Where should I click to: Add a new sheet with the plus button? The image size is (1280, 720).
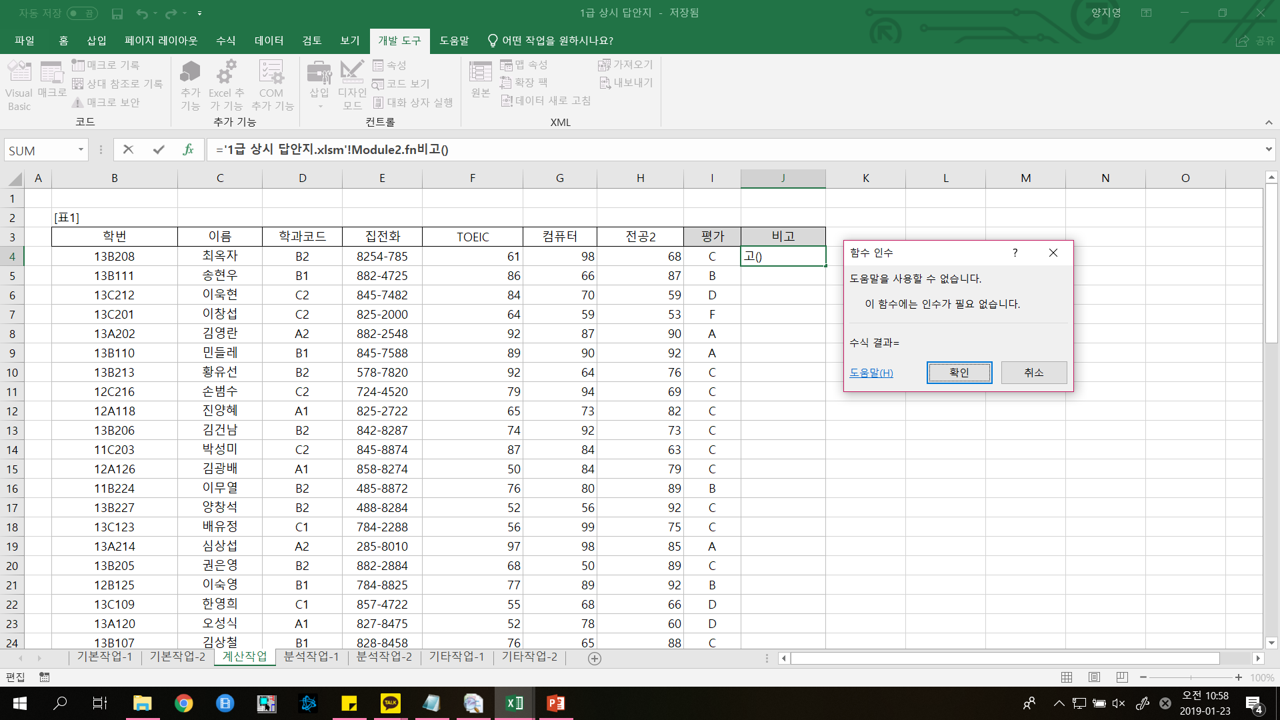(x=594, y=658)
